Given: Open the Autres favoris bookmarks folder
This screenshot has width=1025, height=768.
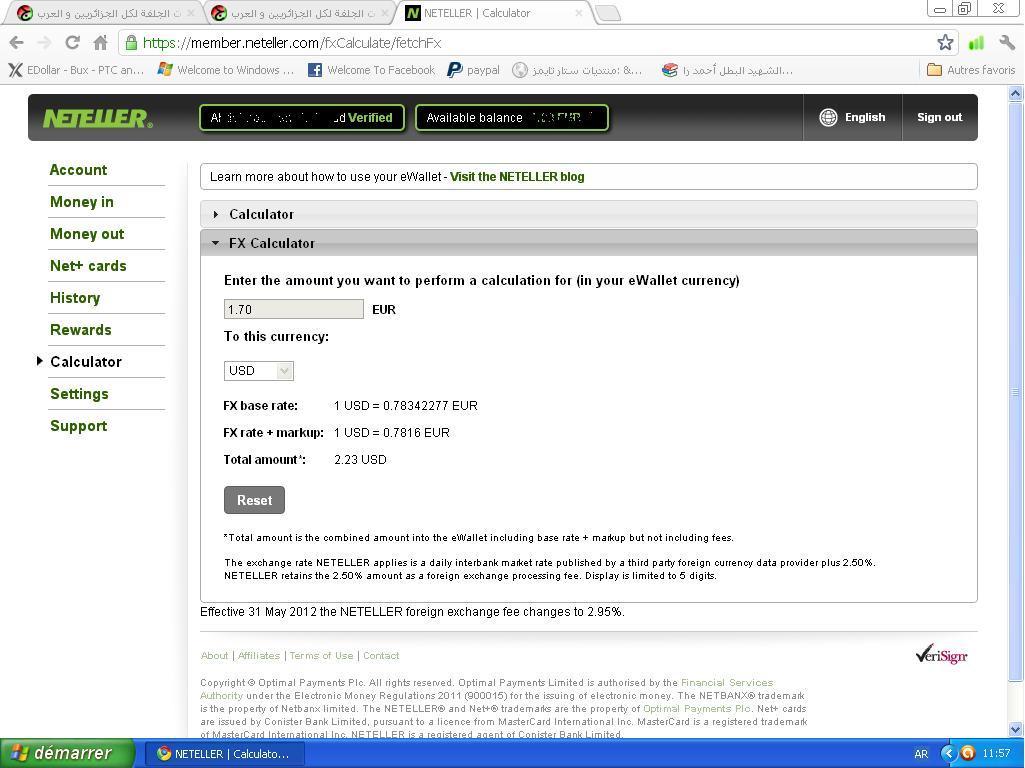Looking at the screenshot, I should tap(971, 70).
